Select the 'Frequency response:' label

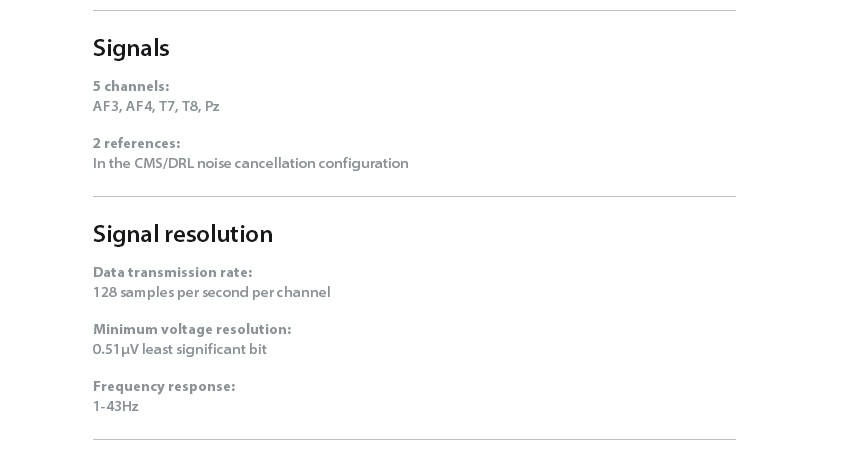tap(164, 386)
